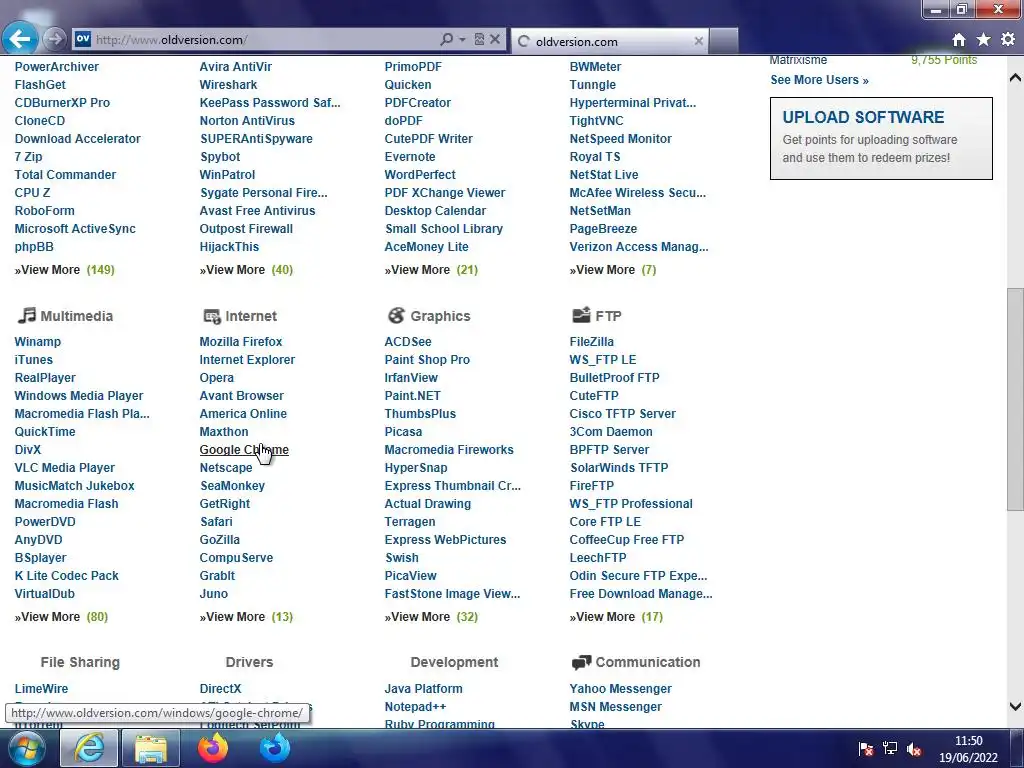Click the Communication chat bubbles icon
This screenshot has width=1024, height=768.
(581, 663)
